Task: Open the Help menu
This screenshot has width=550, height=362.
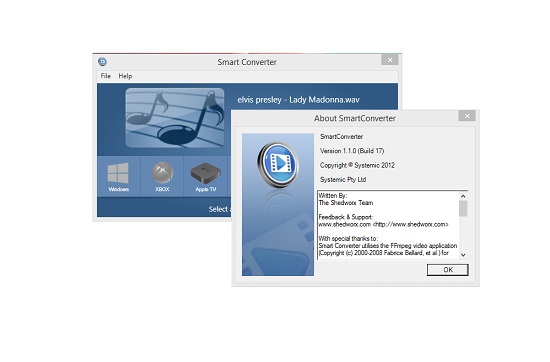Action: [x=125, y=76]
